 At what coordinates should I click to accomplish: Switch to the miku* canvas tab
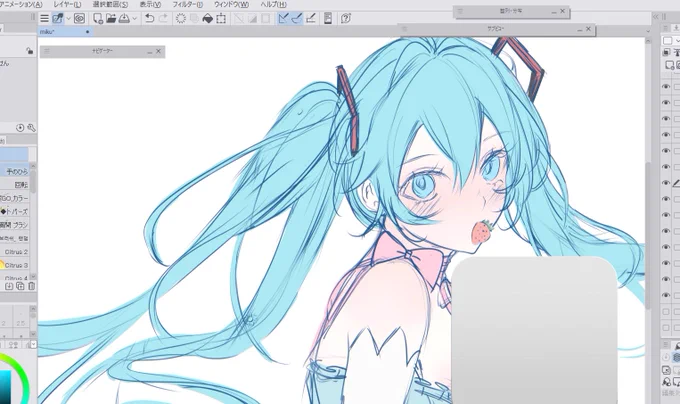(x=65, y=32)
